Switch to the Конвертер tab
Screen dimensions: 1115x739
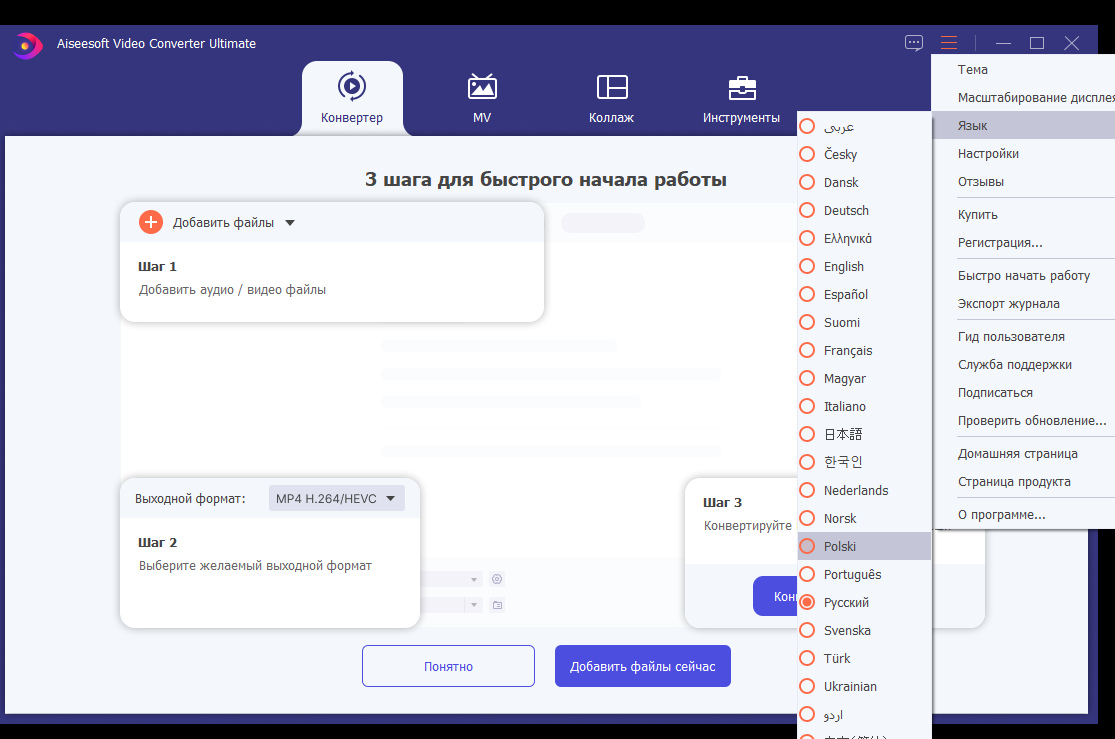(x=352, y=98)
